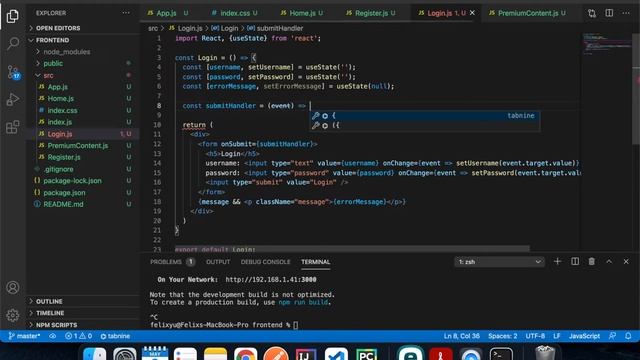Click the editor horizontal scrollbar

point(351,249)
